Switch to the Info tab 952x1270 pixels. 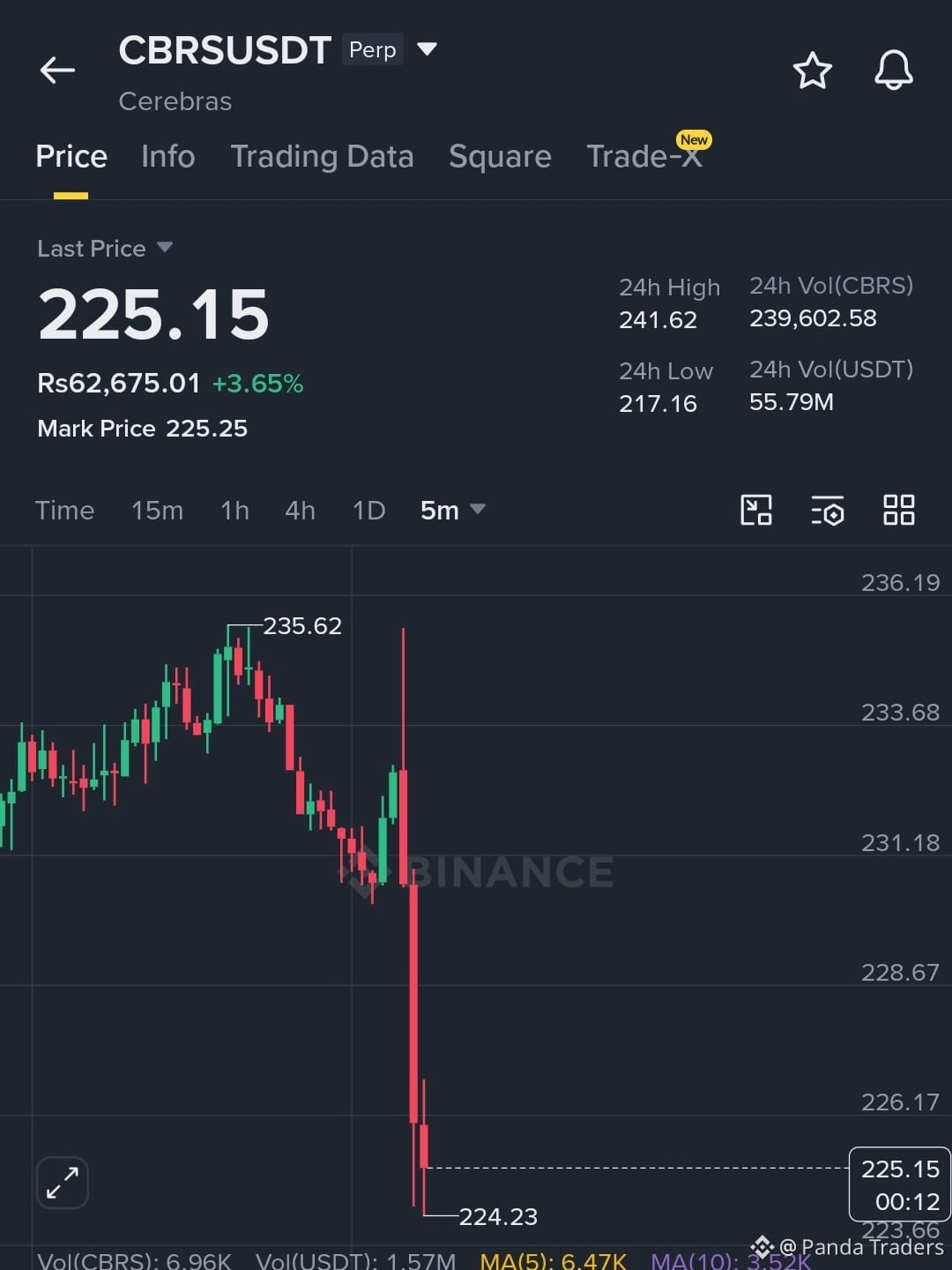pyautogui.click(x=167, y=156)
